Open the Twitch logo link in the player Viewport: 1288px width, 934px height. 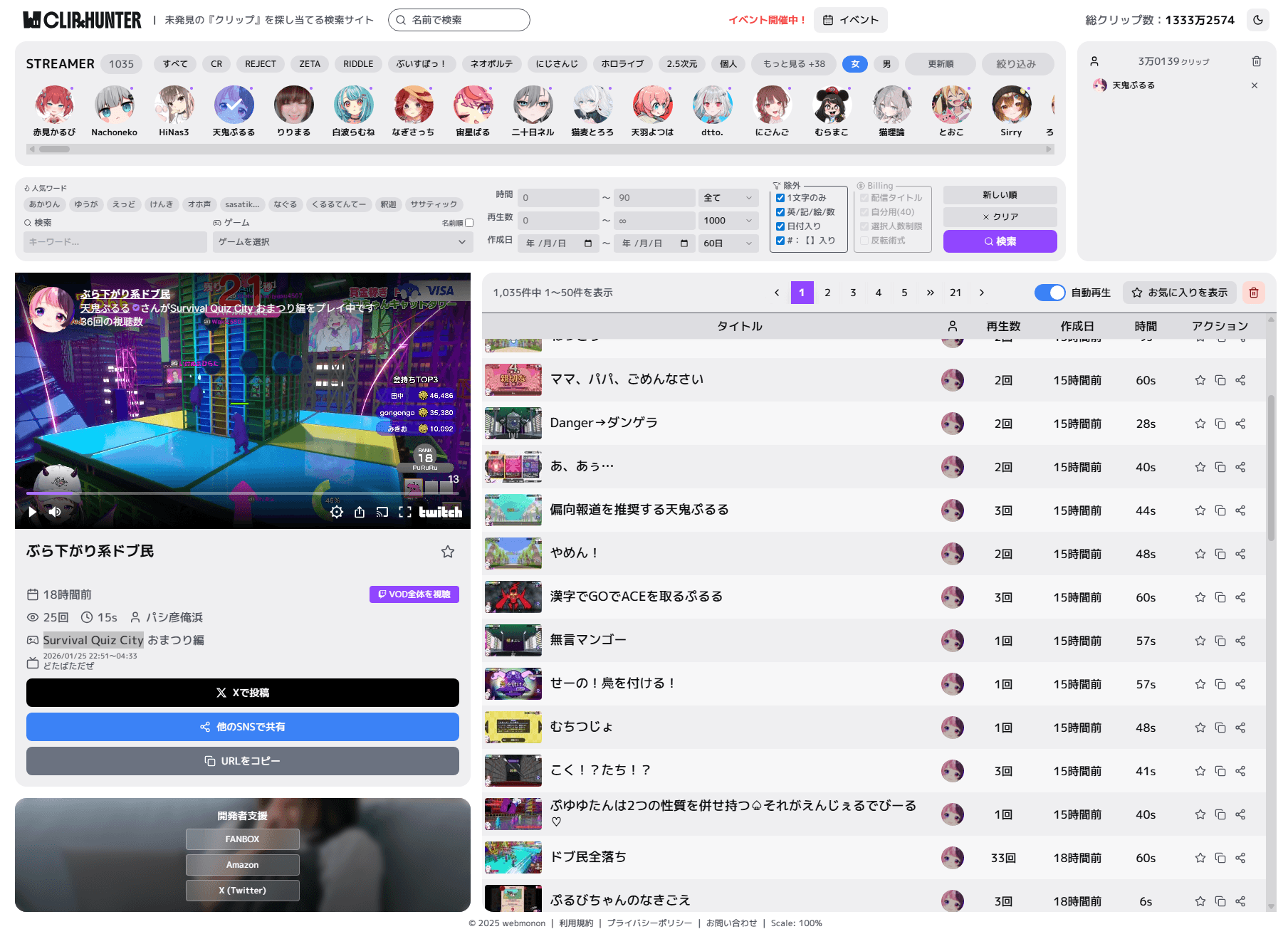[439, 511]
